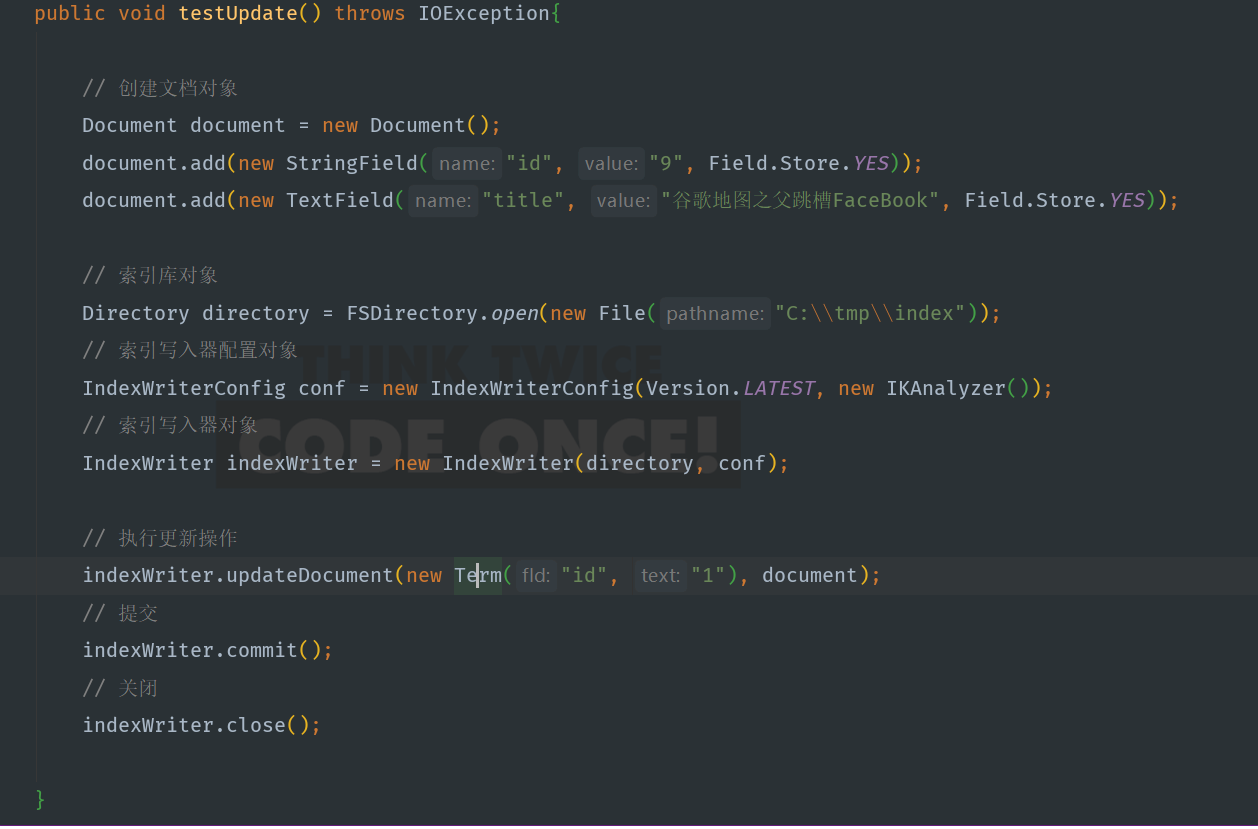Click the TextField class name
Image resolution: width=1258 pixels, height=829 pixels.
click(x=340, y=200)
